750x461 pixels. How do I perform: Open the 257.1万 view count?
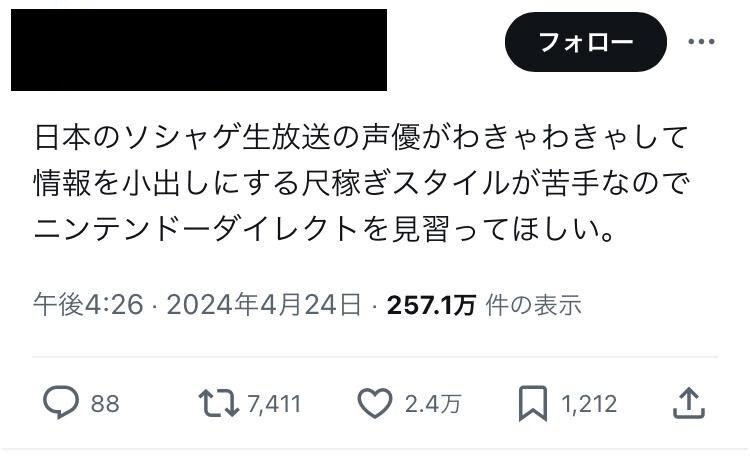[x=431, y=305]
